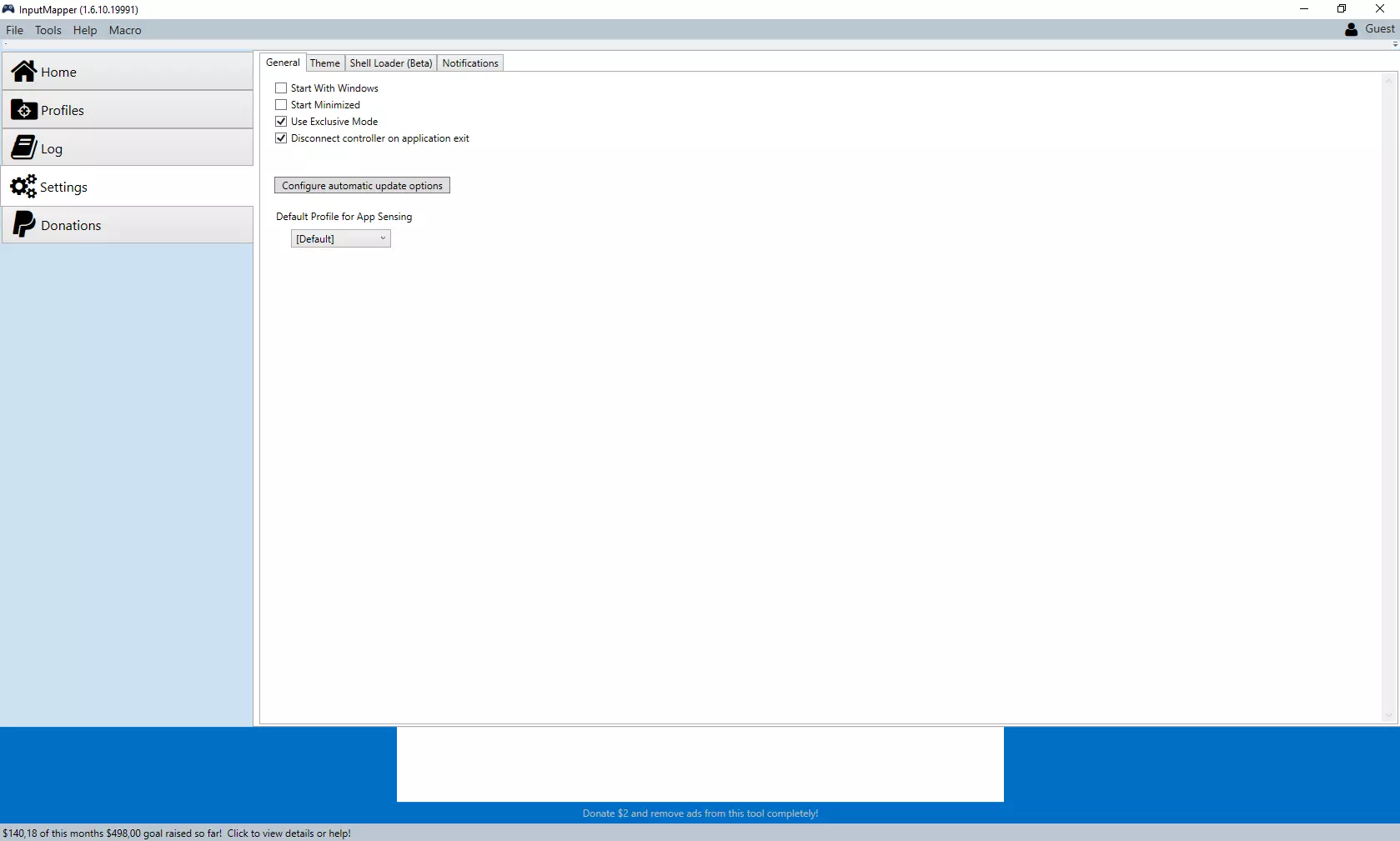Click the PayPal Donations icon
This screenshot has width=1400, height=841.
coord(24,224)
